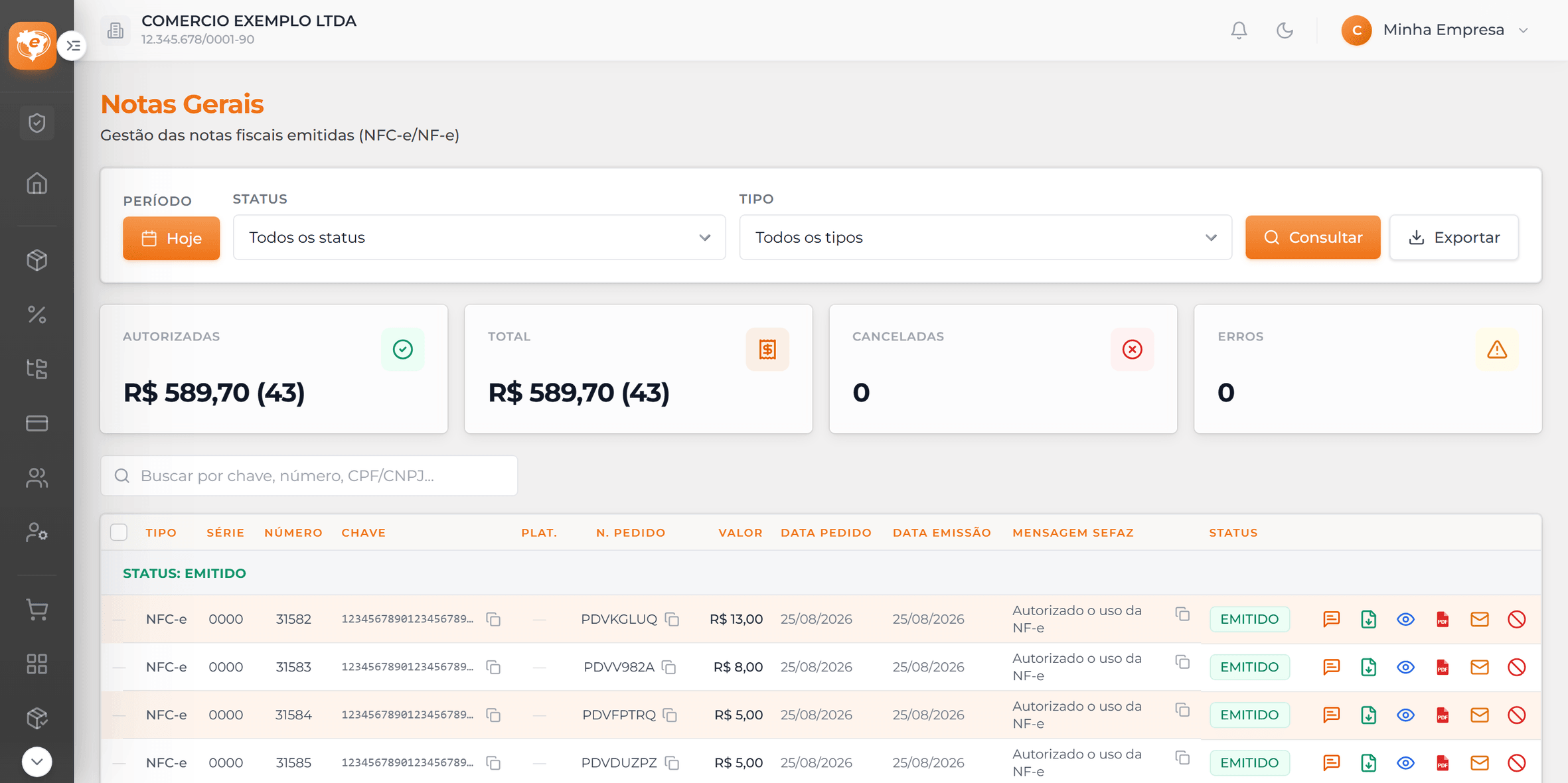Click the Consultar button
This screenshot has width=1568, height=783.
1312,237
